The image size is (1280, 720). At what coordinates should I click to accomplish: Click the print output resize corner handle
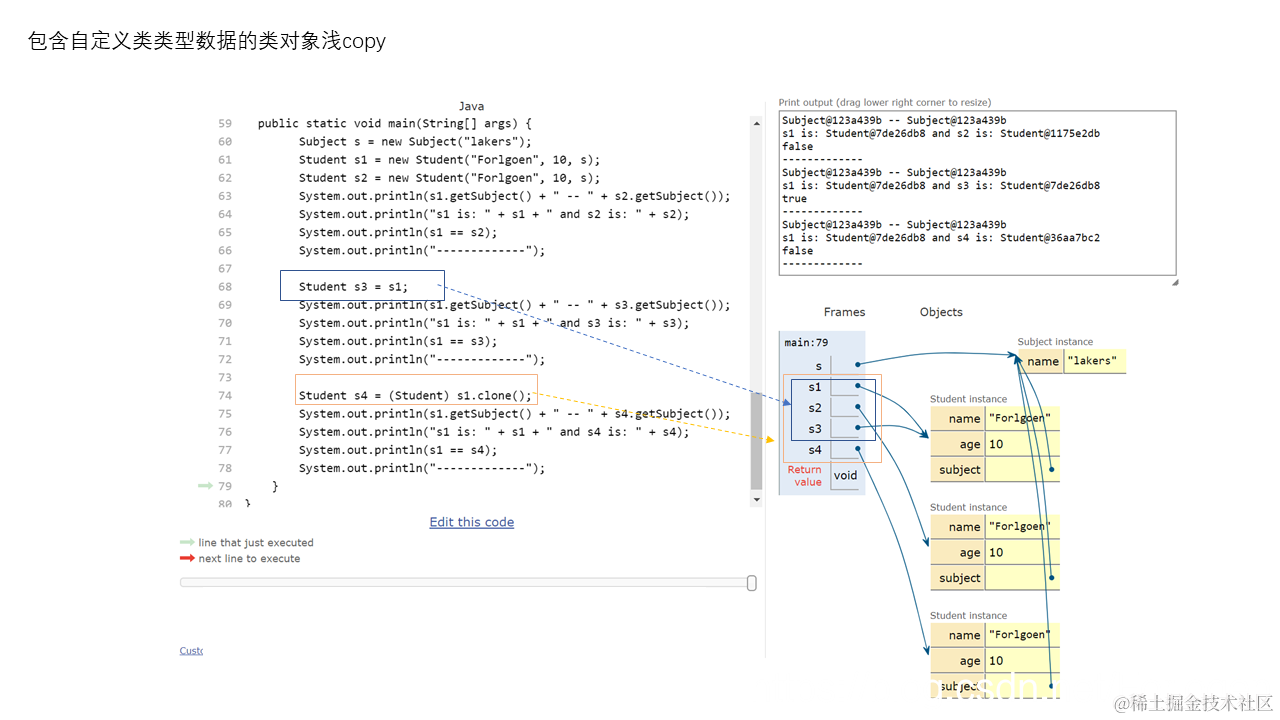coord(1175,282)
